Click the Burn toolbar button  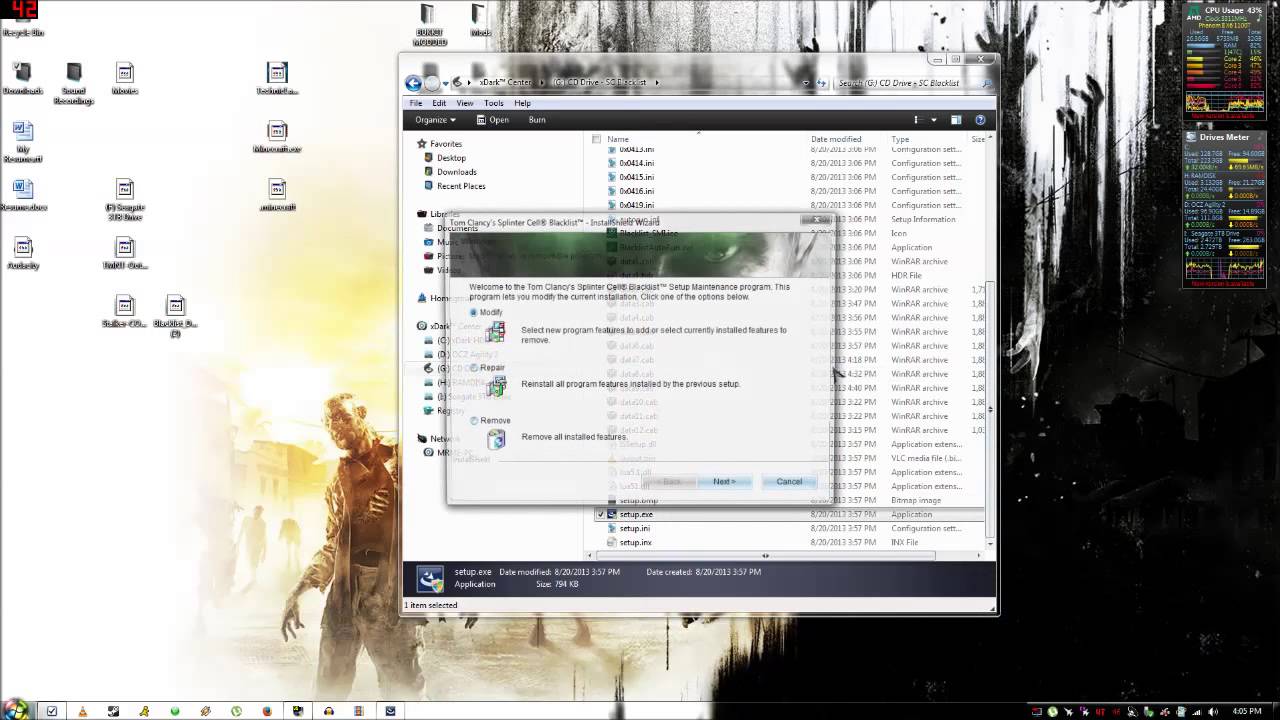[537, 120]
